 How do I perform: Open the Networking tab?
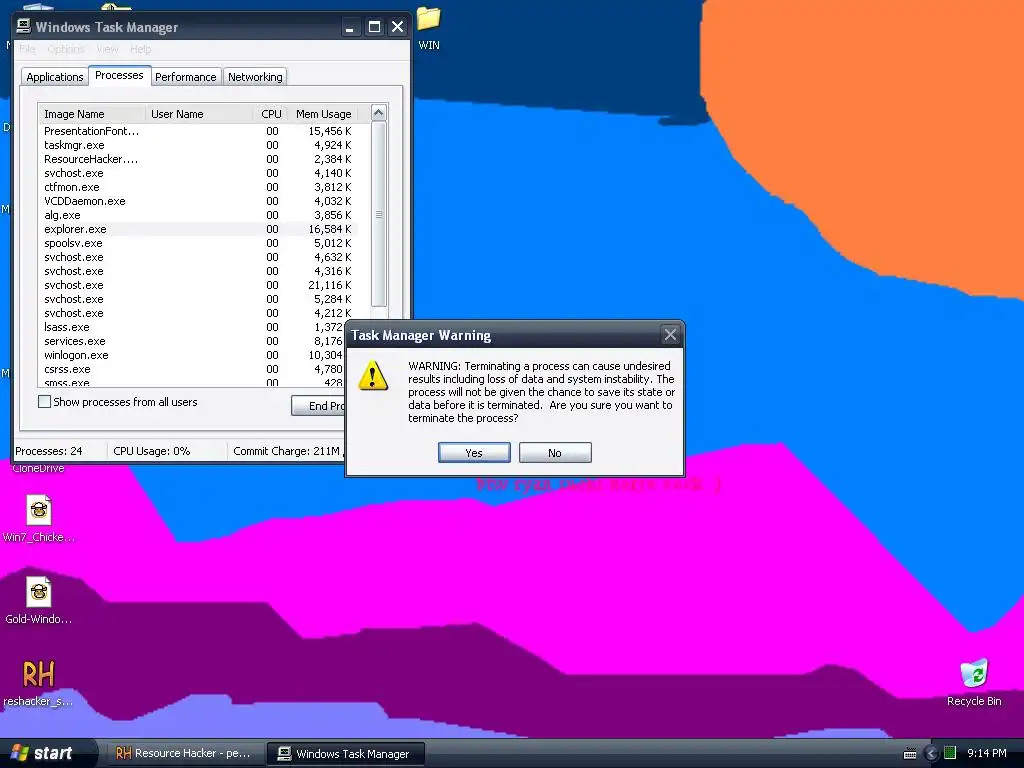pos(255,77)
